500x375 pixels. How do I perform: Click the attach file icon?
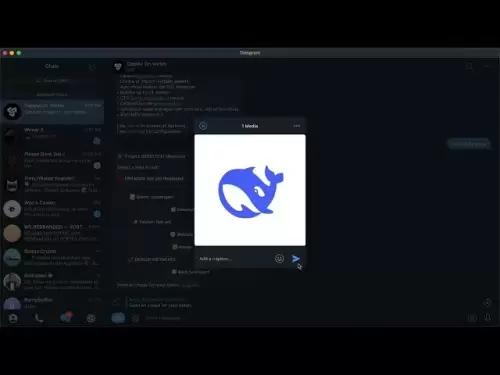click(135, 318)
